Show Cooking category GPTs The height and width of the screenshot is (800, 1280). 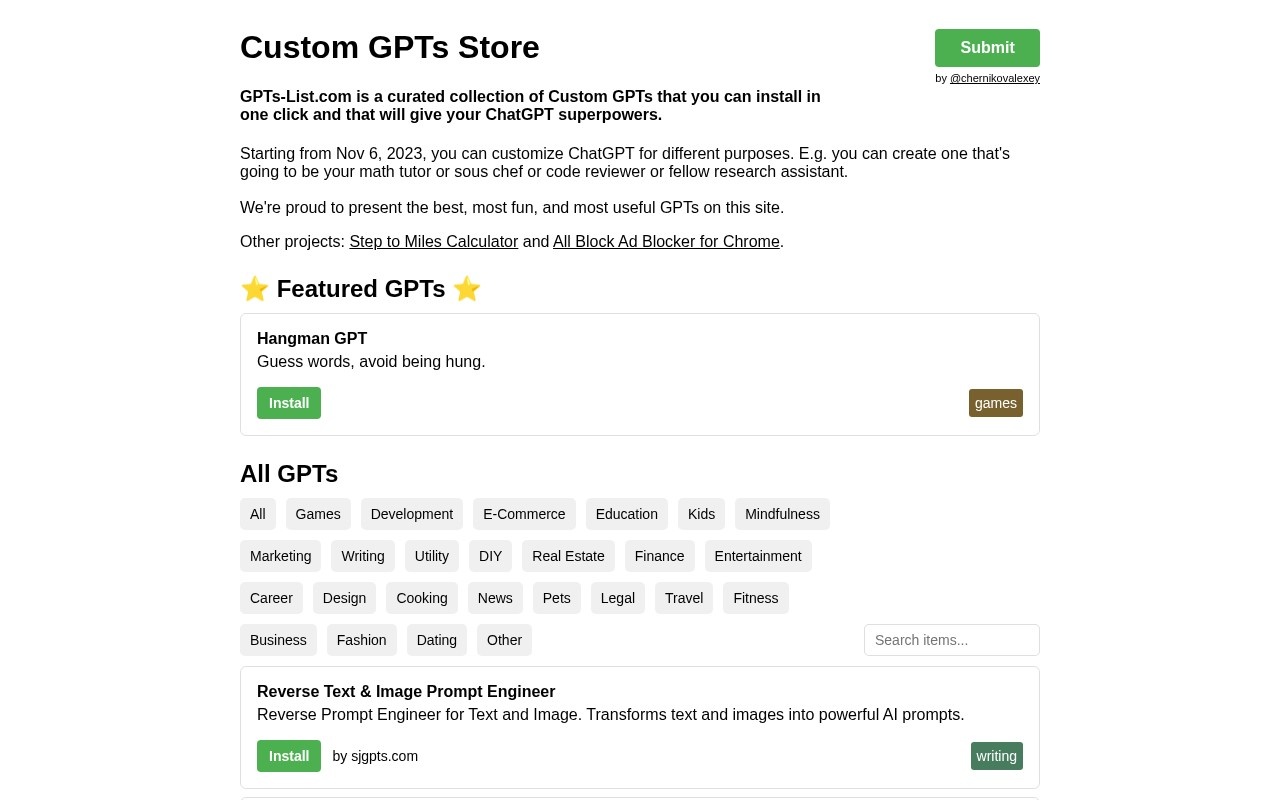coord(422,598)
